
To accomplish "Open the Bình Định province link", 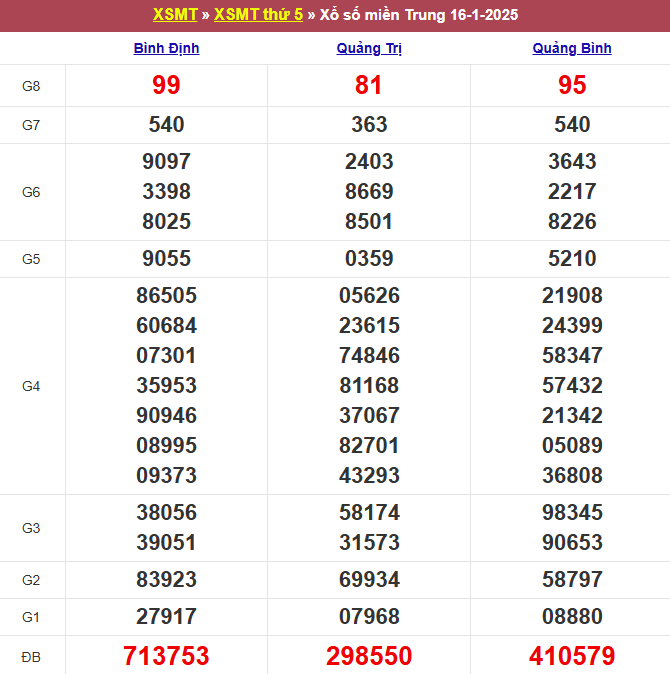I will 166,48.
